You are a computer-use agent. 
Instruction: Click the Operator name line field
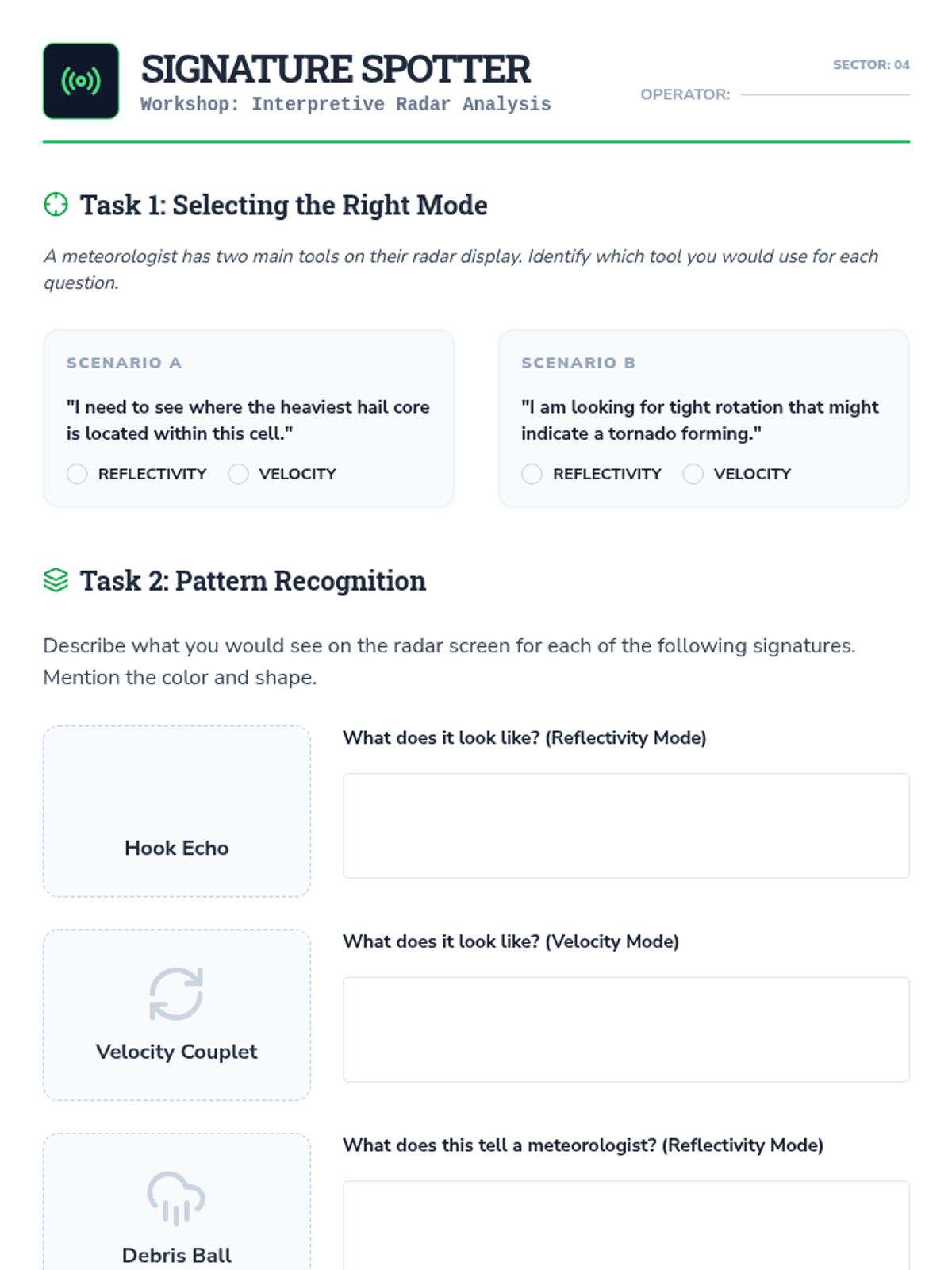[x=825, y=94]
